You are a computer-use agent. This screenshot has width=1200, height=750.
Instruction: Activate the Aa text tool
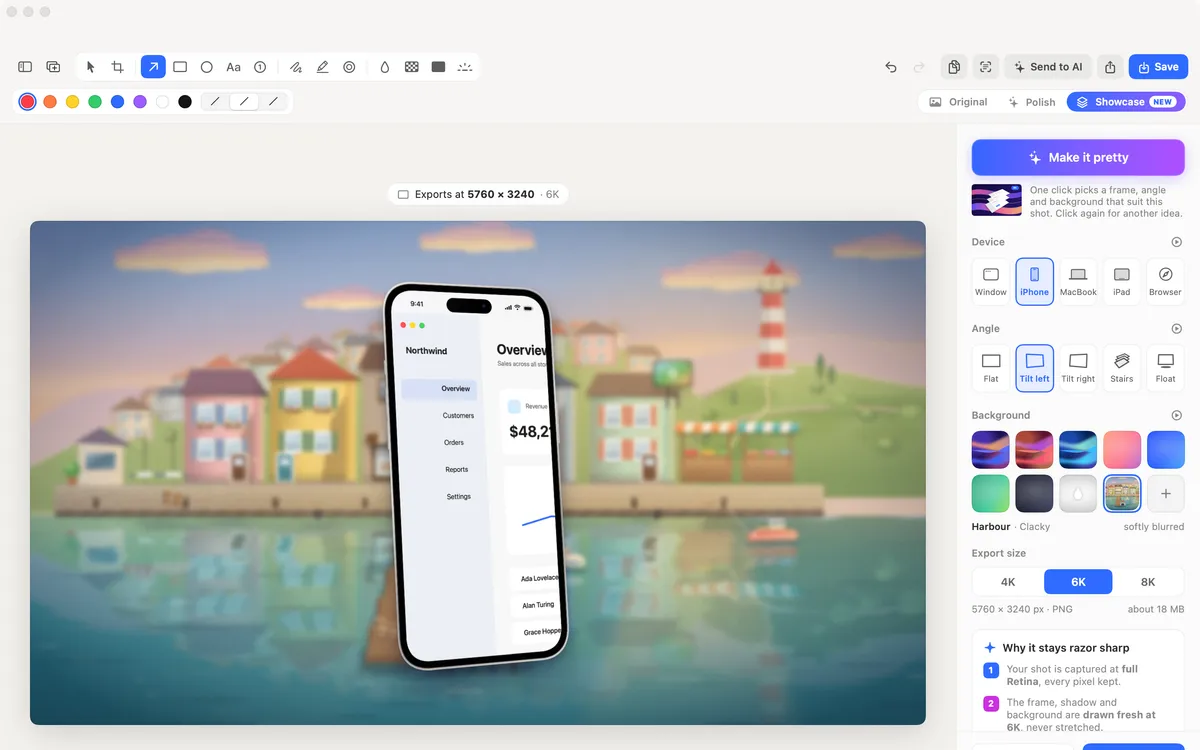tap(233, 67)
